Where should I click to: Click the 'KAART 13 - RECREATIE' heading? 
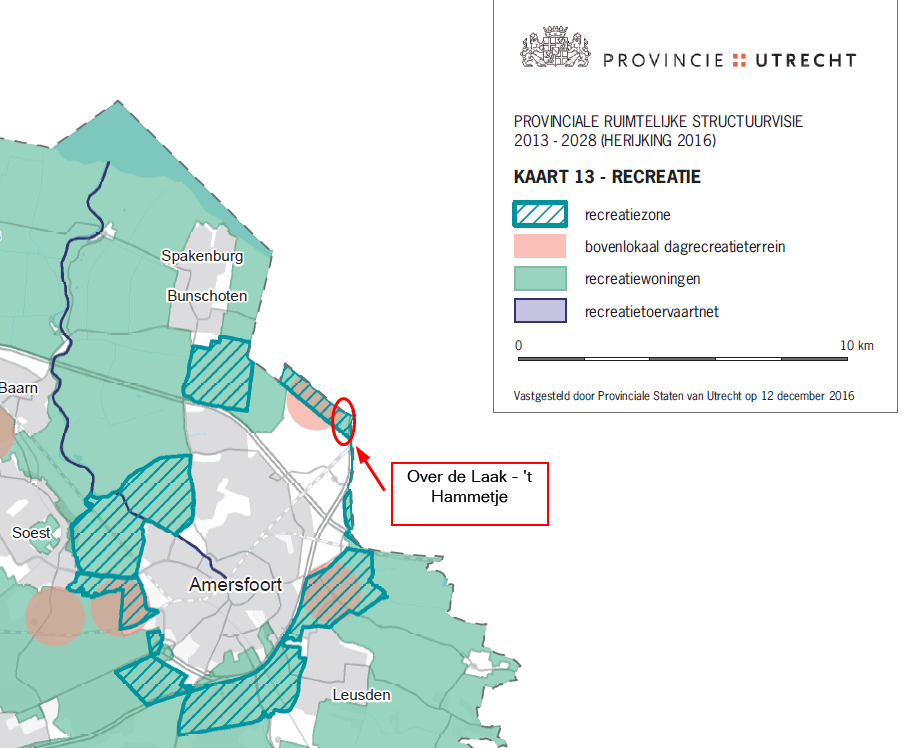click(606, 178)
